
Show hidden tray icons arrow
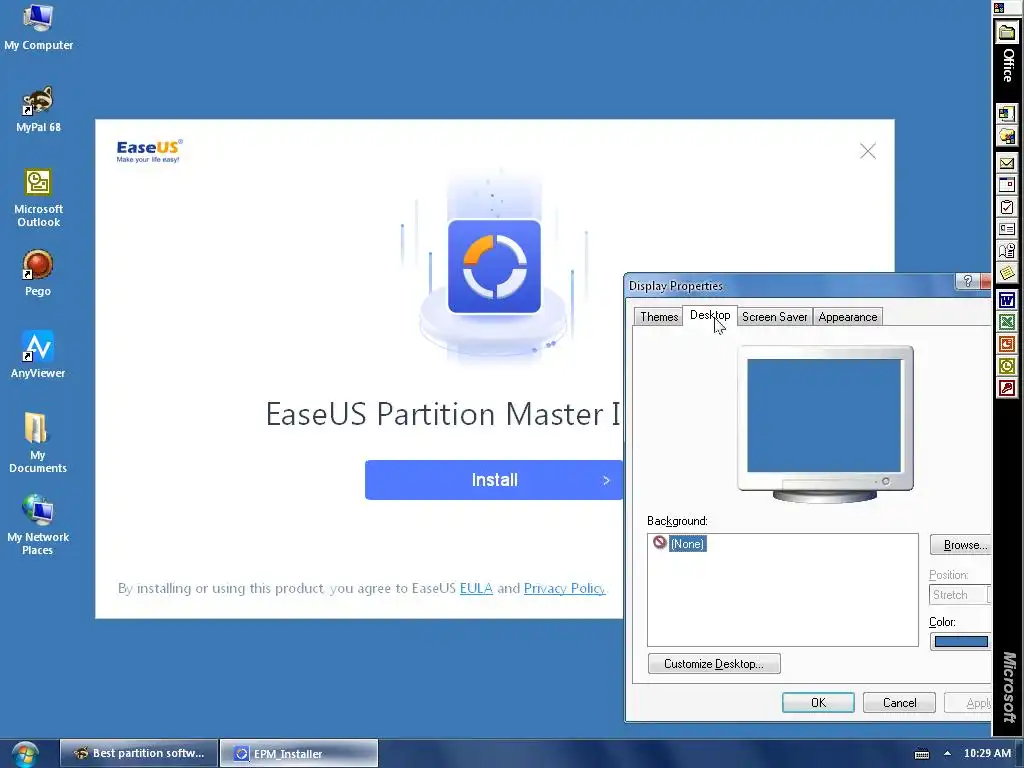[x=947, y=753]
